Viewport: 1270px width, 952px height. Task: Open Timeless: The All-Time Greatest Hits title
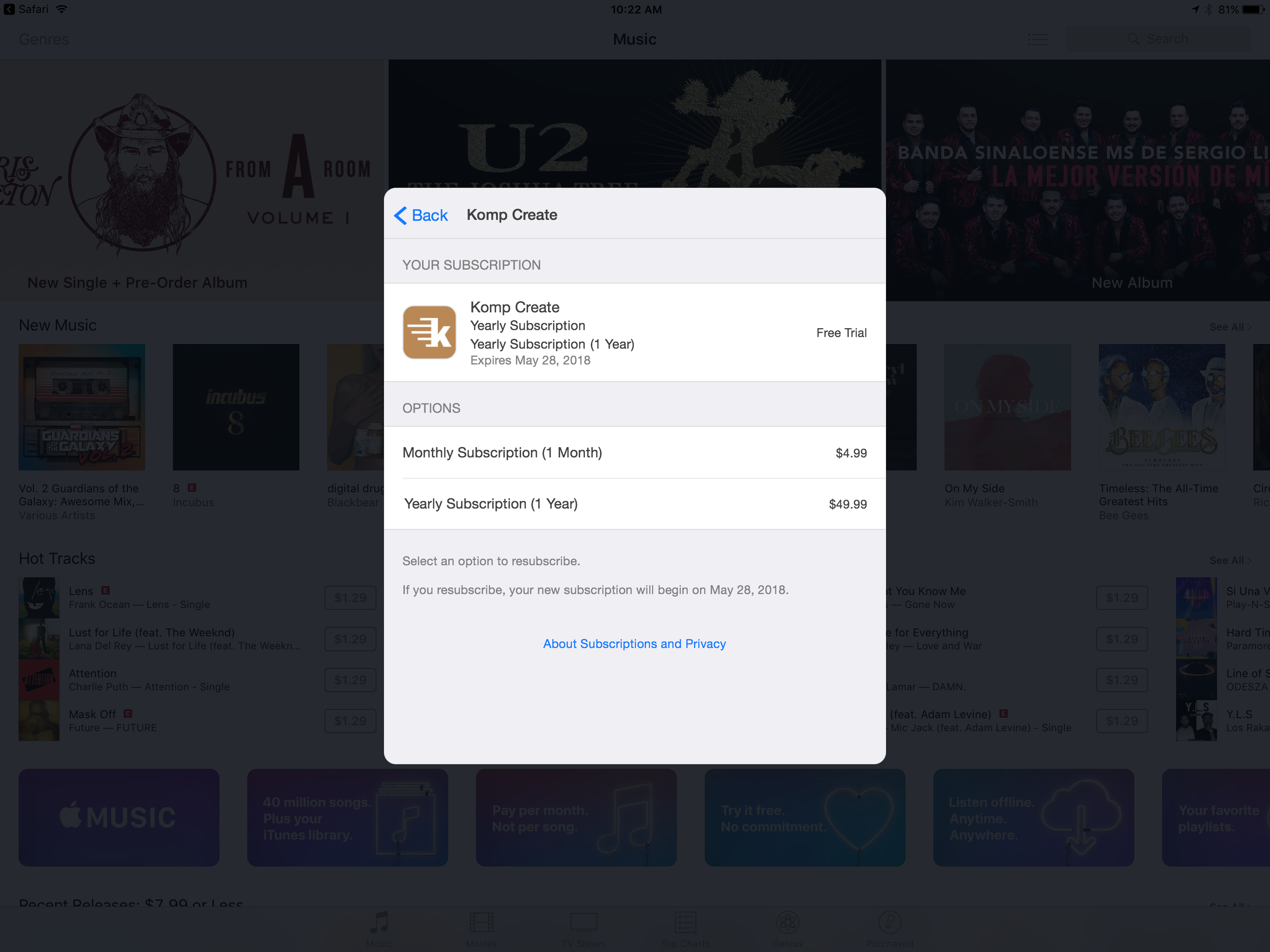tap(1158, 495)
